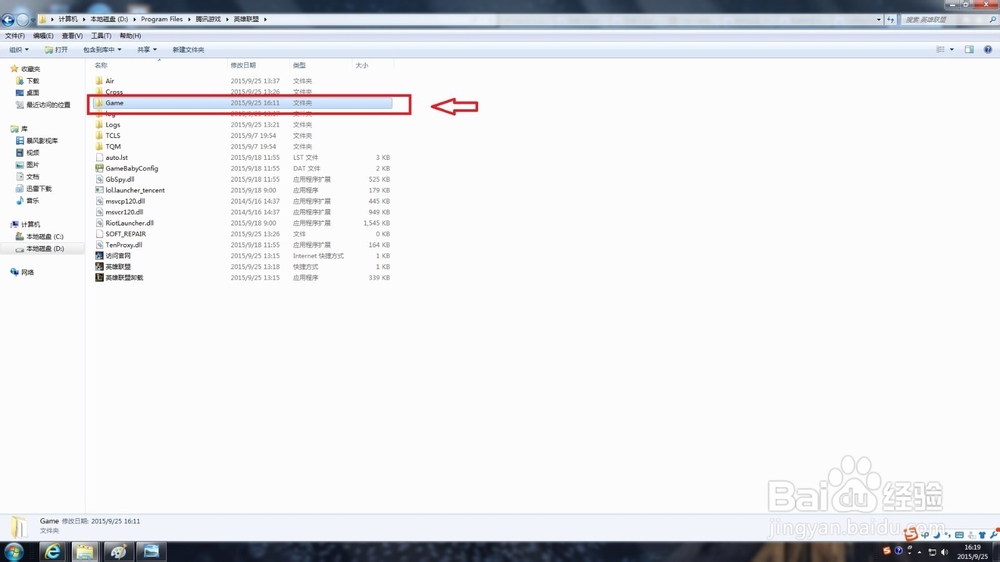Click the magnifier icon in the search box
1000x562 pixels.
(x=993, y=20)
